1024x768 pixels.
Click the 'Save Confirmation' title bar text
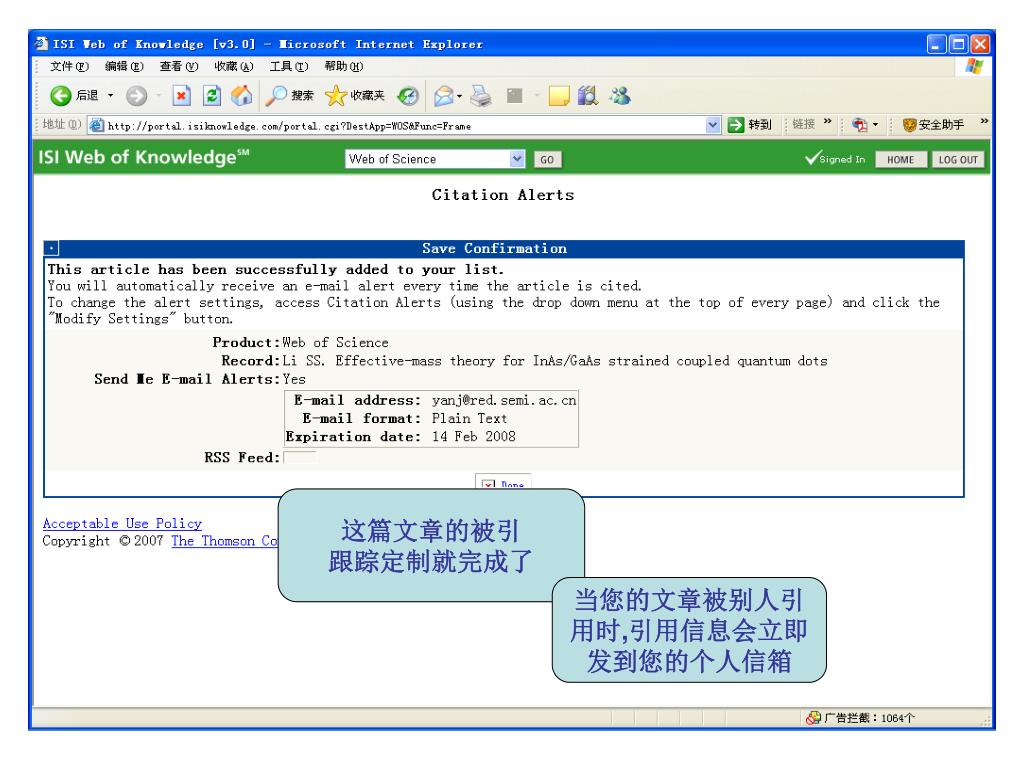[494, 248]
